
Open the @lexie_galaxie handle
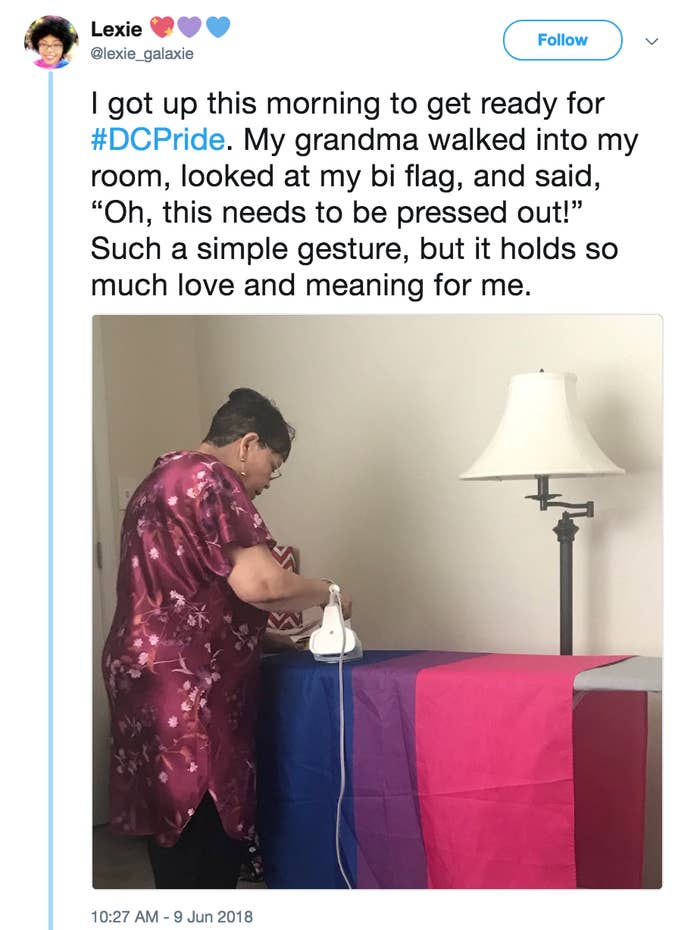coord(142,54)
